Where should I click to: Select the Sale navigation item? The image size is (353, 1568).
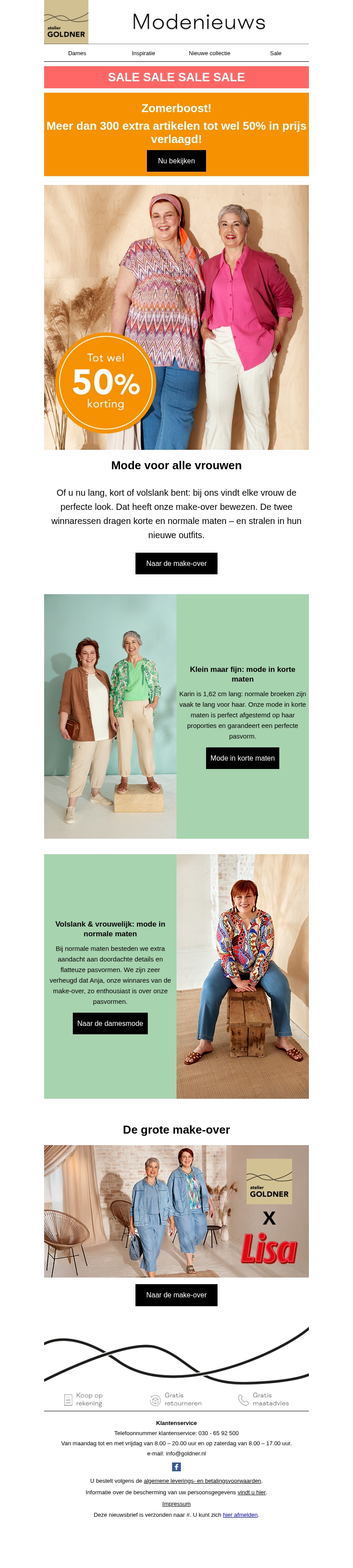276,53
